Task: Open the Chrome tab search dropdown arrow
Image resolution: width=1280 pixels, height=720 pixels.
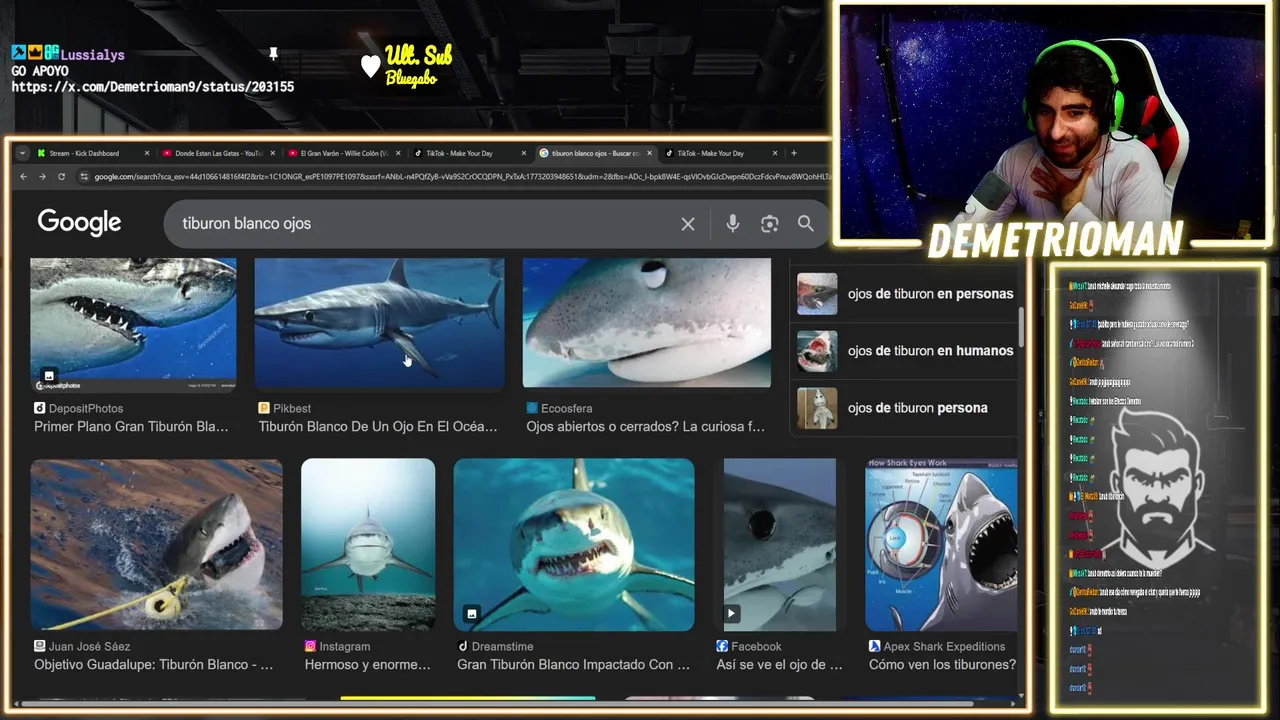Action: (x=22, y=153)
